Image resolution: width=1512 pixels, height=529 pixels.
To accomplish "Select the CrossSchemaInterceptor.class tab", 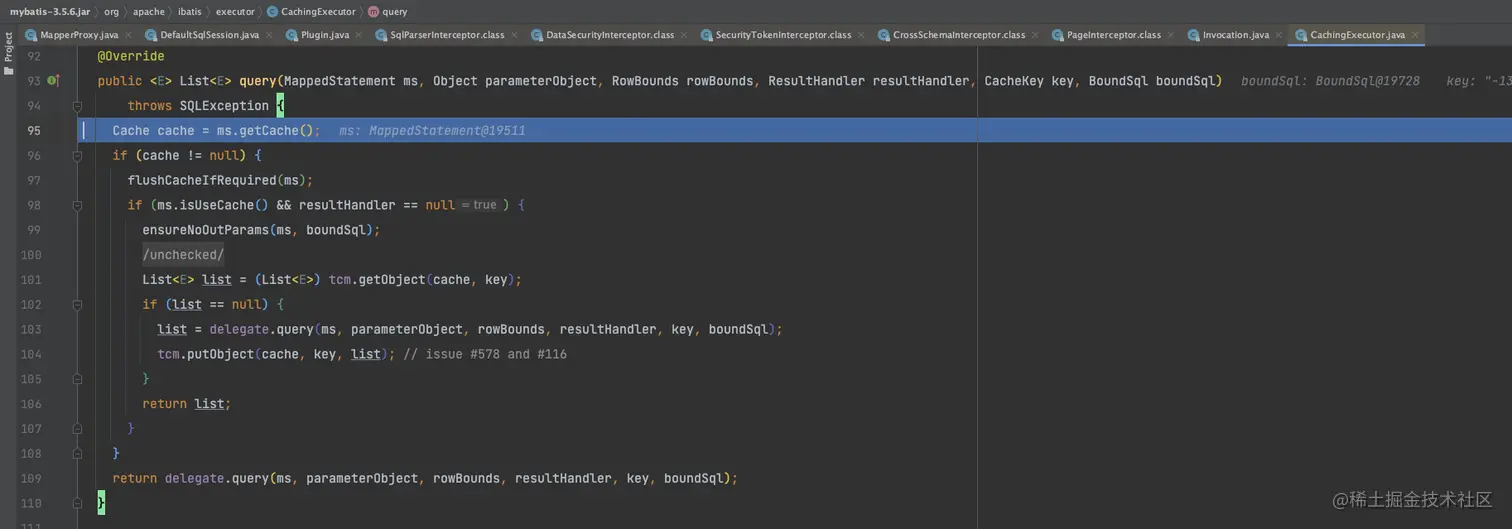I will tap(959, 35).
